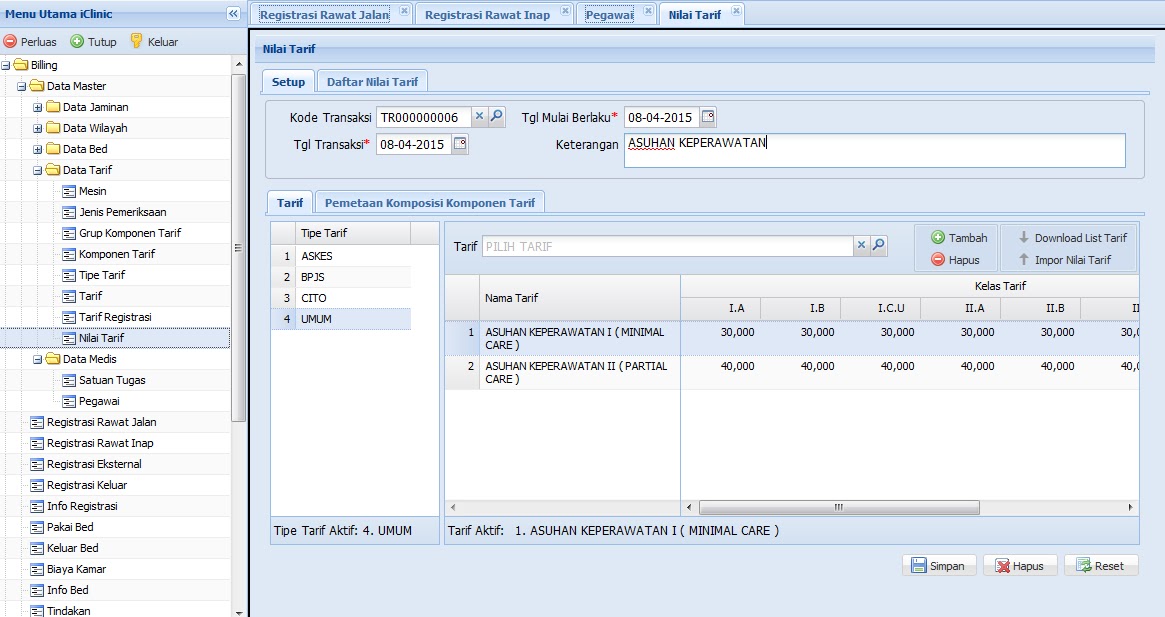This screenshot has height=617, width=1165.
Task: Click the Simpan save button
Action: click(x=938, y=566)
